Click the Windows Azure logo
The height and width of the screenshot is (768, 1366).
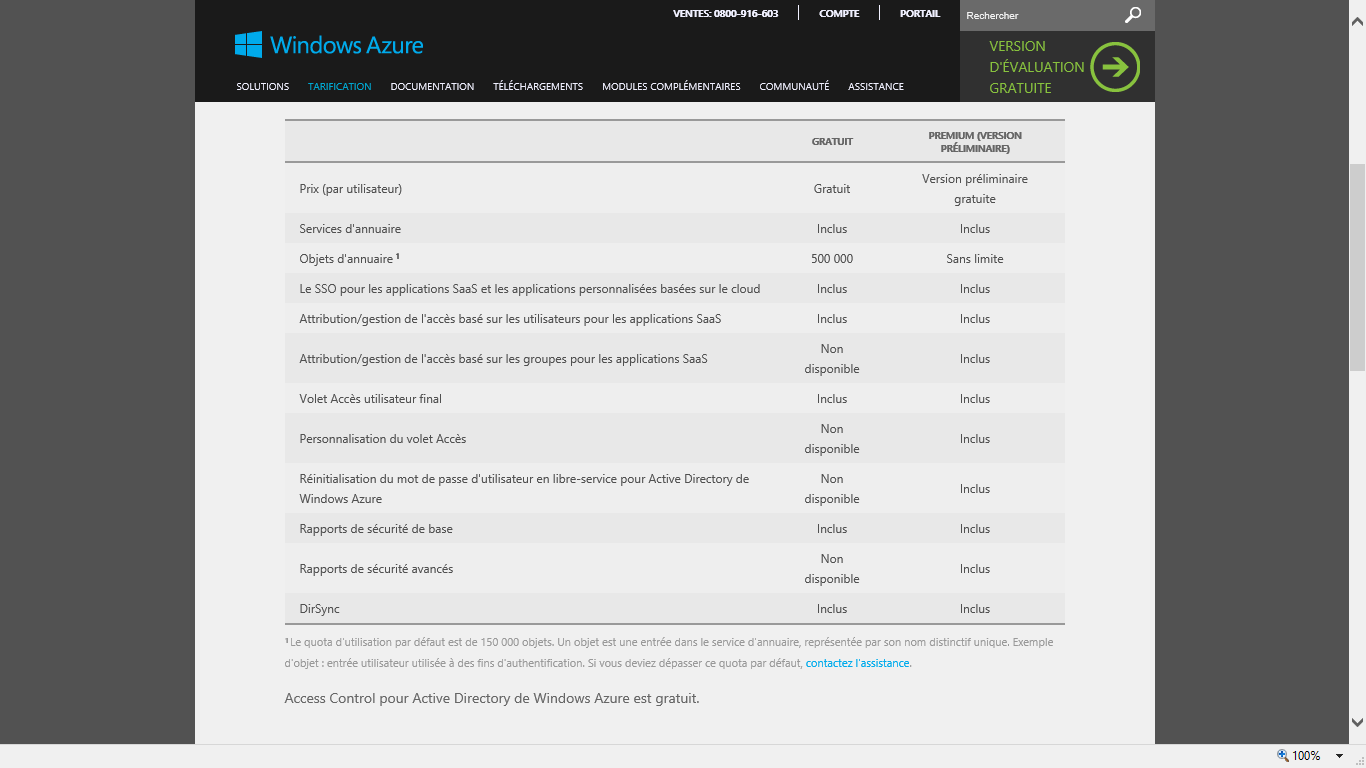pos(329,45)
